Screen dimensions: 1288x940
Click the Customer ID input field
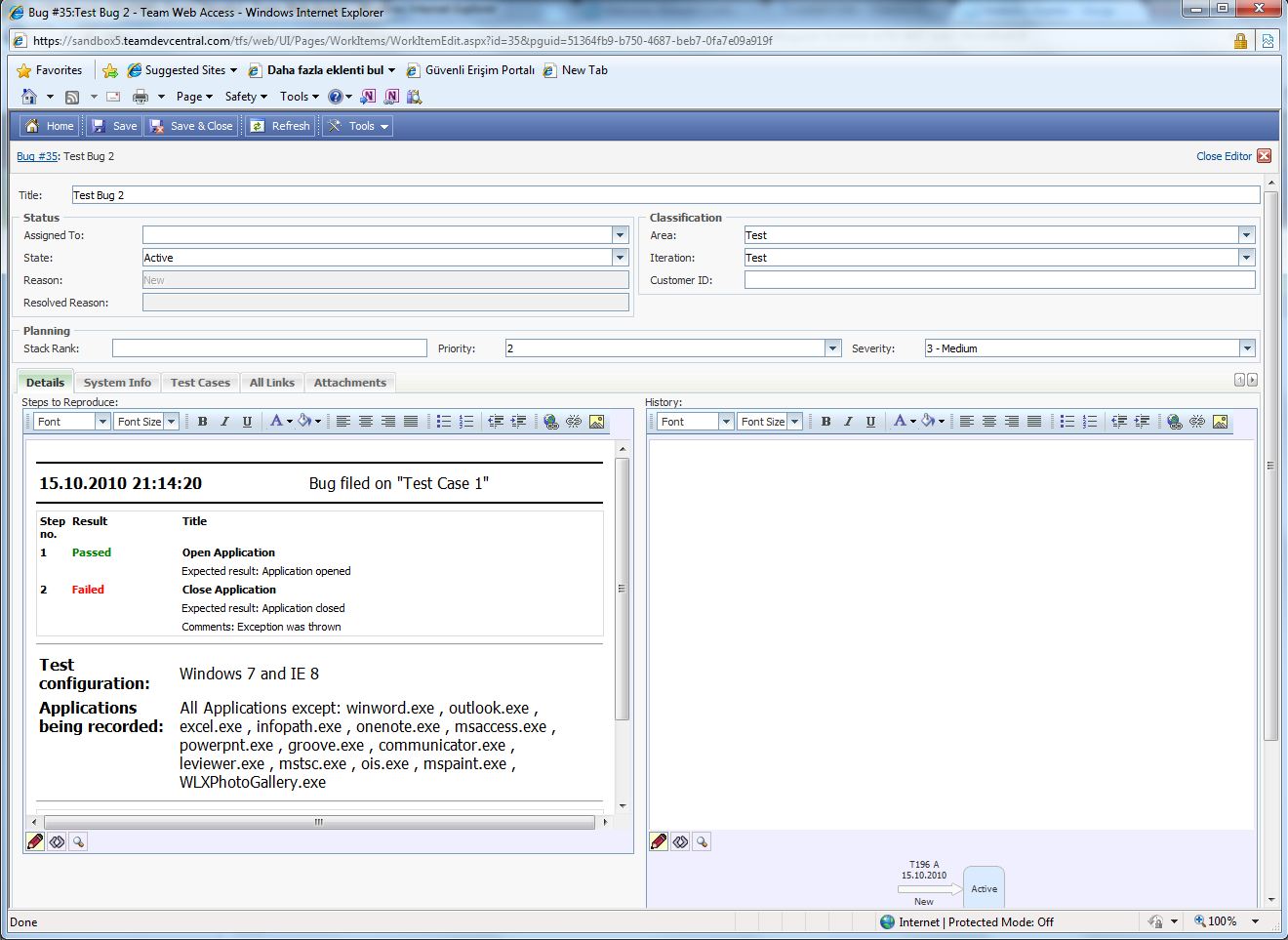click(1000, 280)
